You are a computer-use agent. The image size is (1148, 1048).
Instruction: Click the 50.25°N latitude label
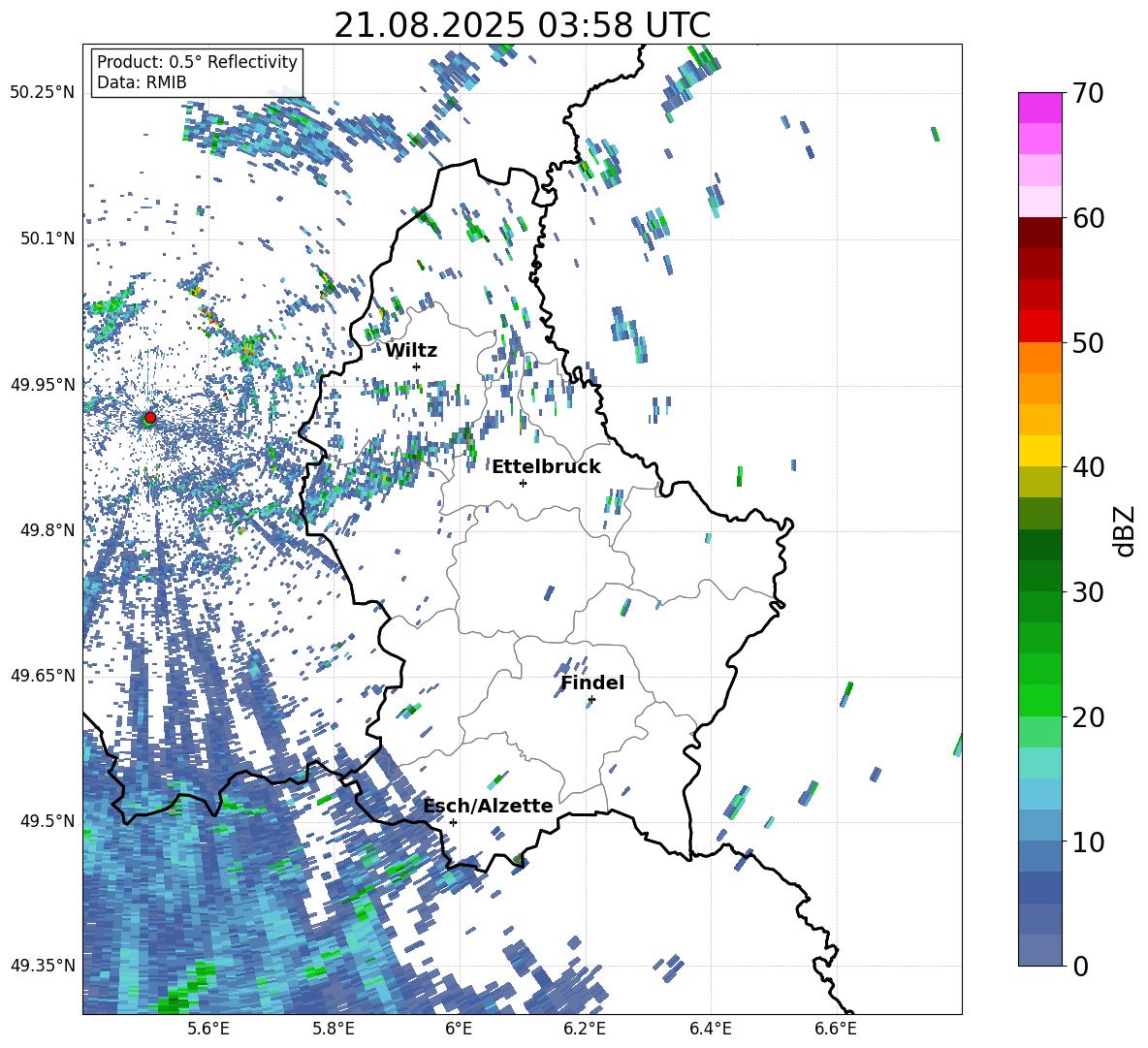coord(43,93)
